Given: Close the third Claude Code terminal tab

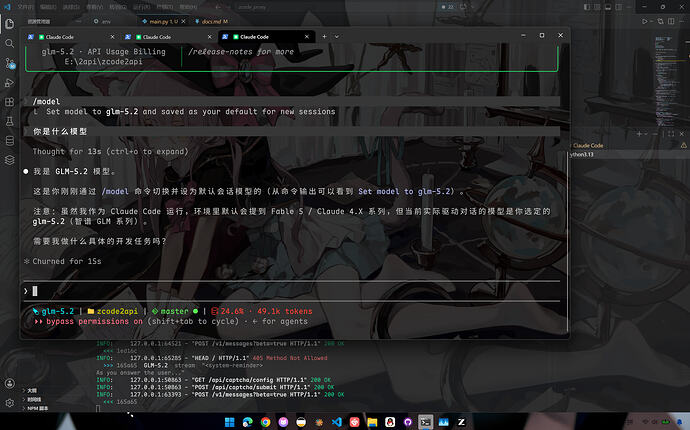Looking at the screenshot, I should 307,37.
